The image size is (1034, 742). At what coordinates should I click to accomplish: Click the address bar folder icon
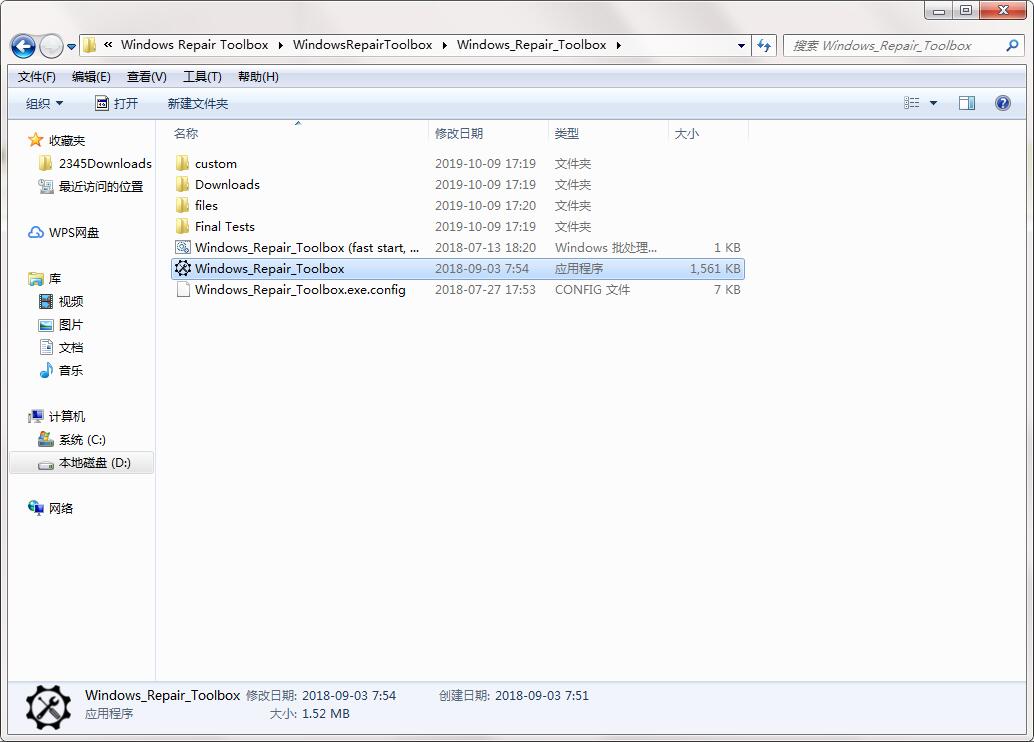pos(90,45)
